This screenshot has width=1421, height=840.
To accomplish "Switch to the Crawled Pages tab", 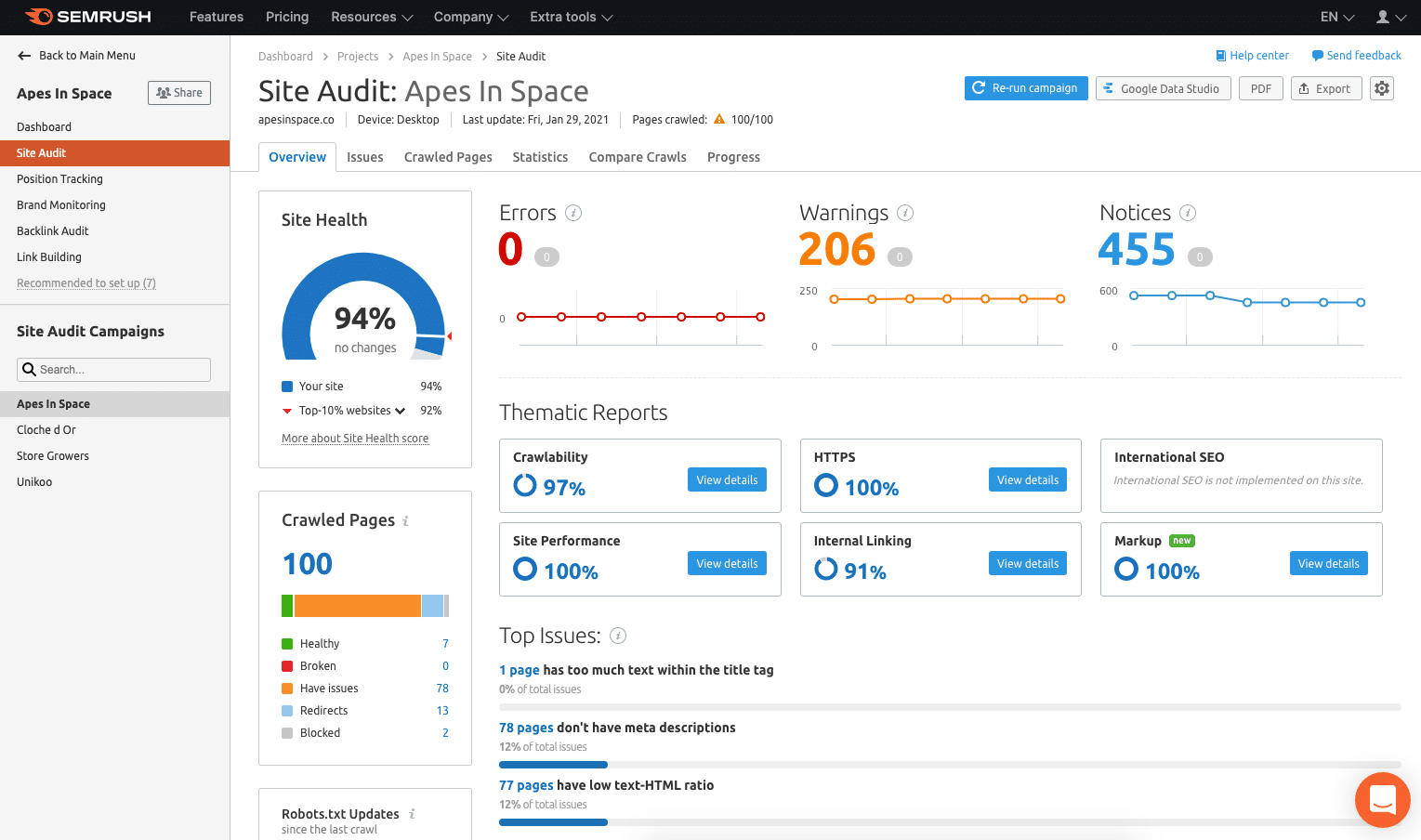I will 448,157.
